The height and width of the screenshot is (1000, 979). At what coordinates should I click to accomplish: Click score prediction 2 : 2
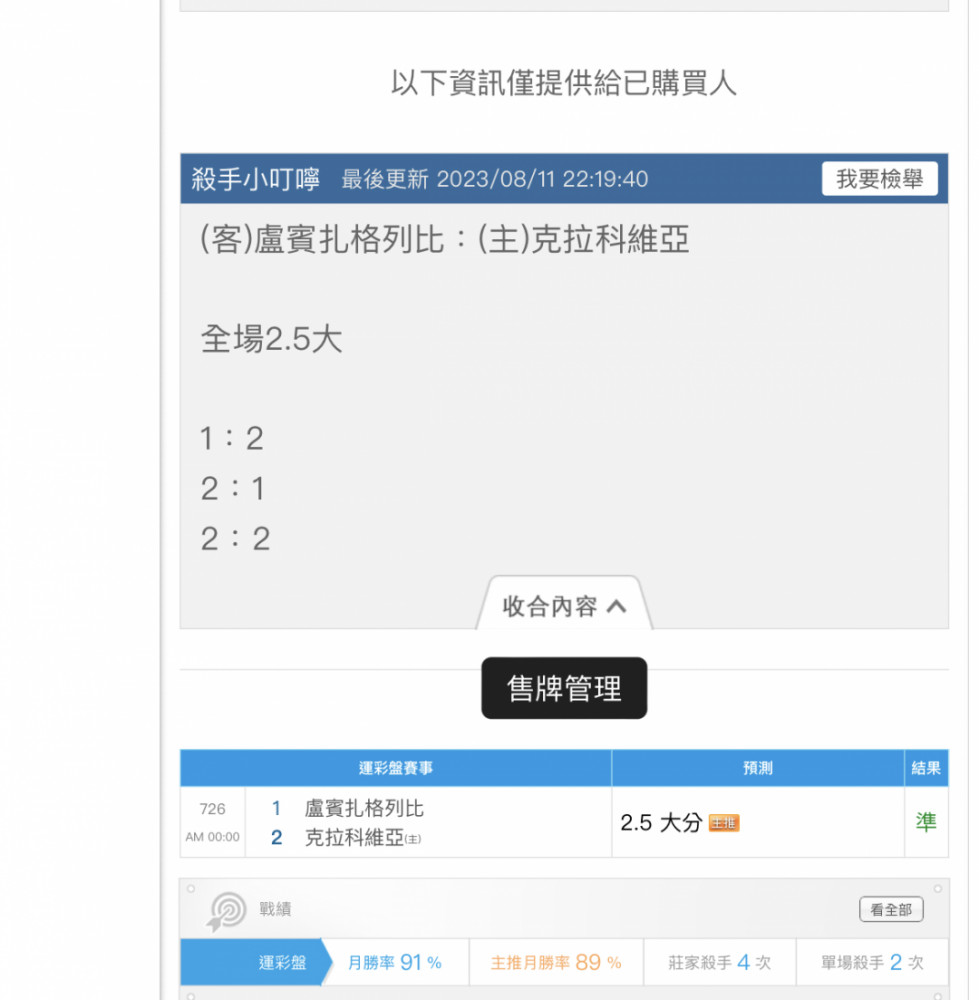[x=235, y=539]
